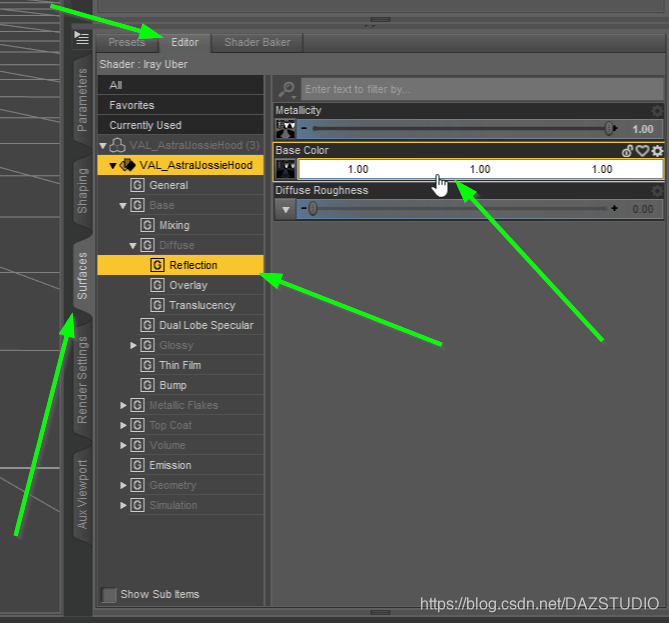
Task: Open Metallicity texture map thumbnail
Action: (285, 129)
